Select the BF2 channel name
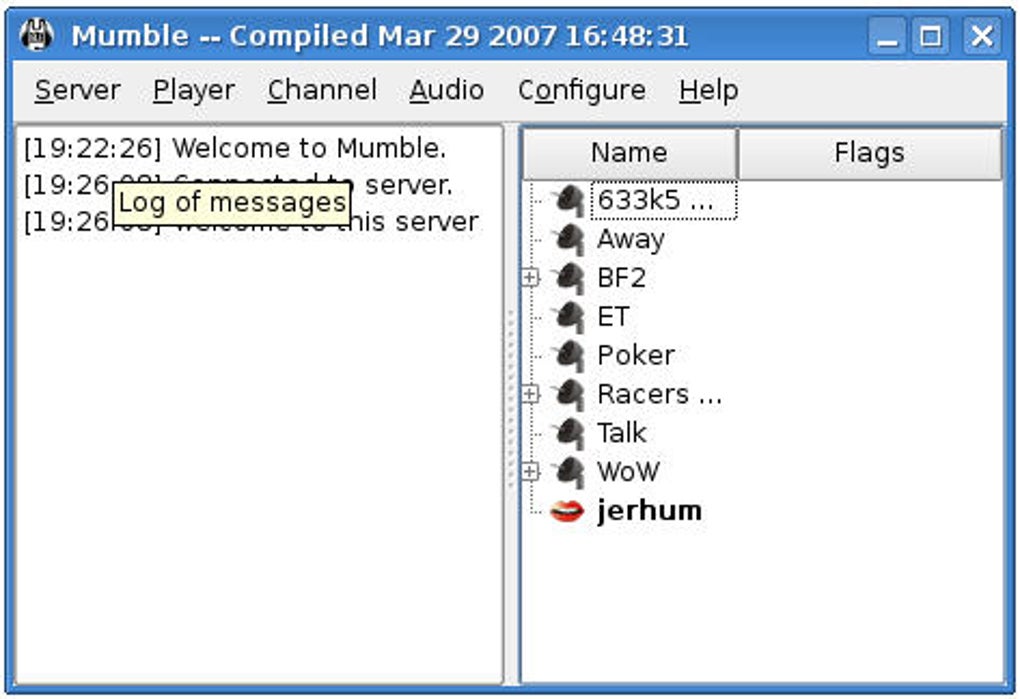The height and width of the screenshot is (699, 1020). [621, 278]
